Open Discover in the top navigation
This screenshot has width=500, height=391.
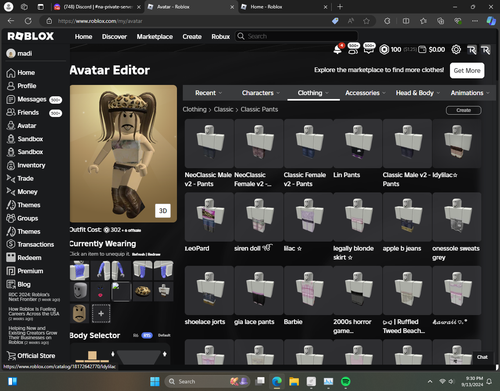click(114, 37)
